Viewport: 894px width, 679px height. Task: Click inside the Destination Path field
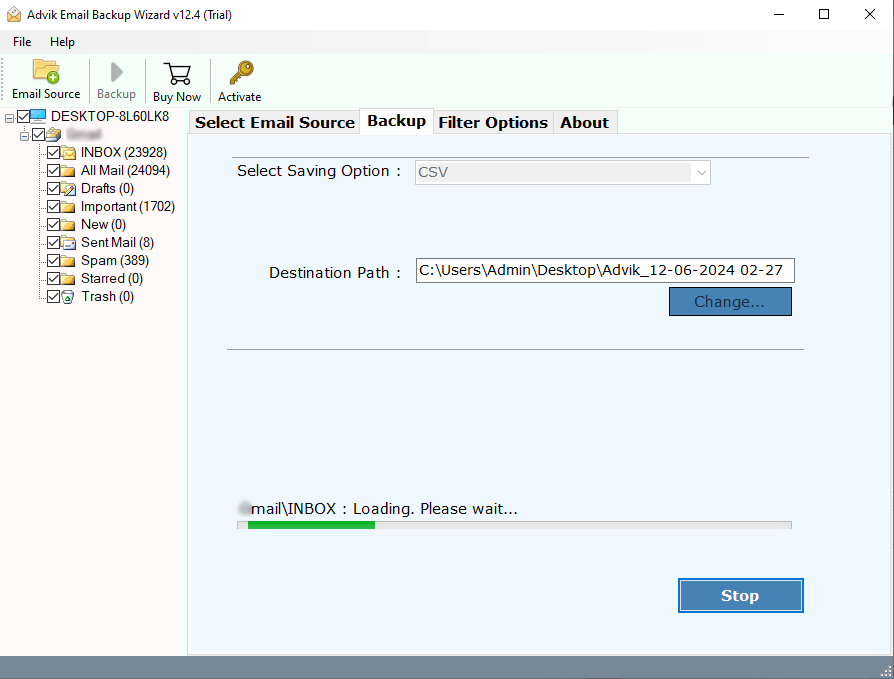[605, 270]
